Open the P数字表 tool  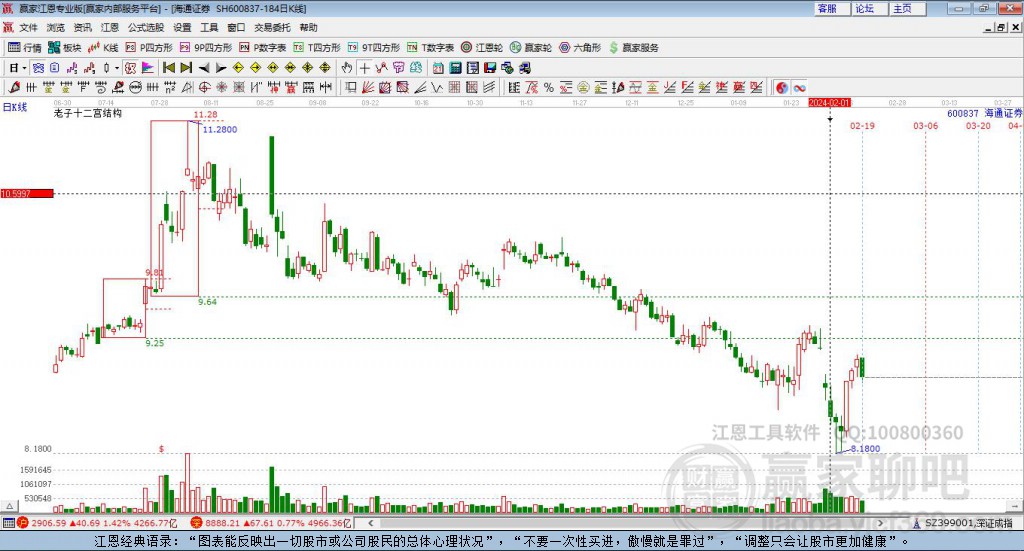tap(263, 48)
